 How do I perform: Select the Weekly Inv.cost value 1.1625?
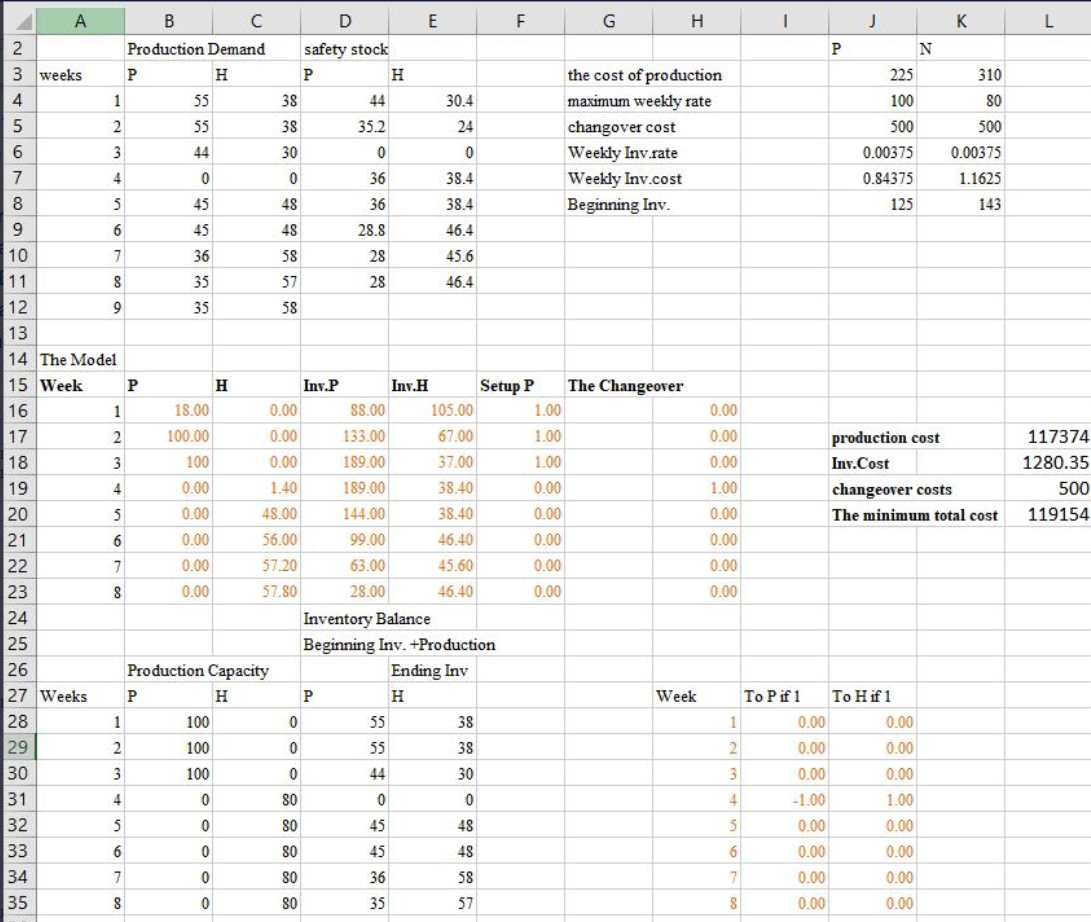point(961,178)
